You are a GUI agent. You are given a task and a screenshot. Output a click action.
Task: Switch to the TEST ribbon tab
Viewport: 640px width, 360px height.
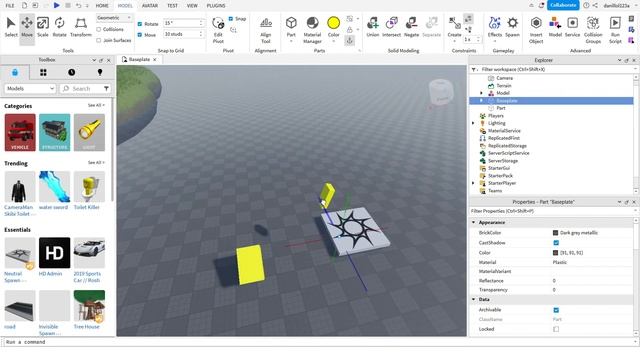pos(172,6)
